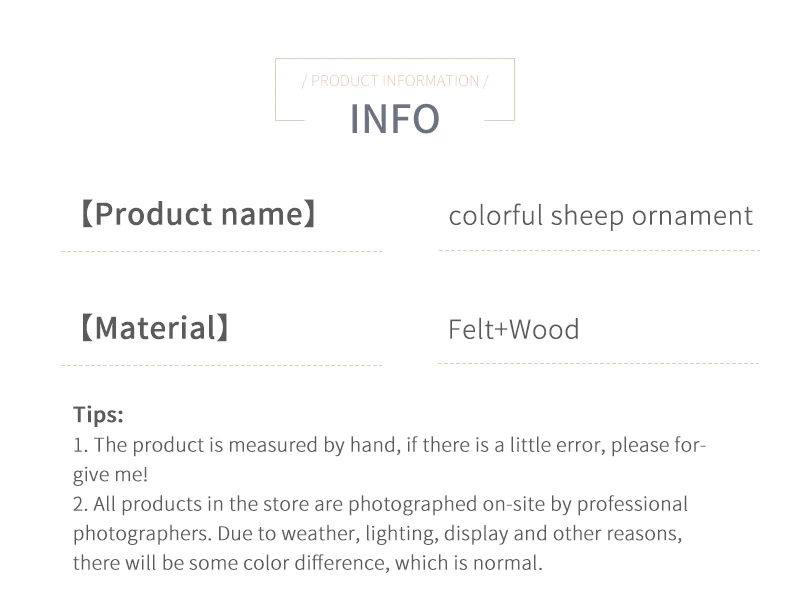Screen dimensions: 790x611
Task: Click the line about color difference being normal
Action: [307, 563]
